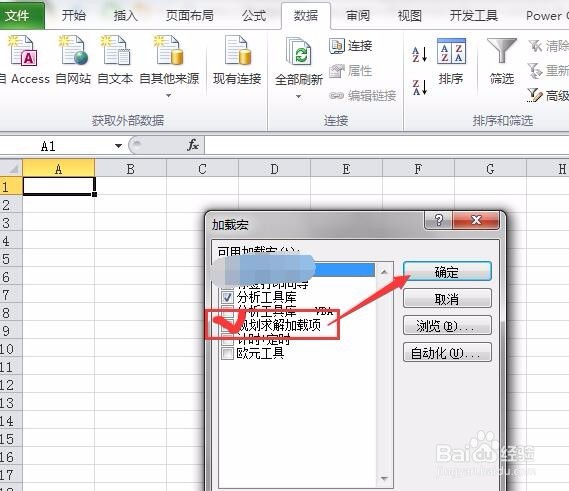Click the help question mark in 加载宏 dialog
569x491 pixels.
[439, 220]
